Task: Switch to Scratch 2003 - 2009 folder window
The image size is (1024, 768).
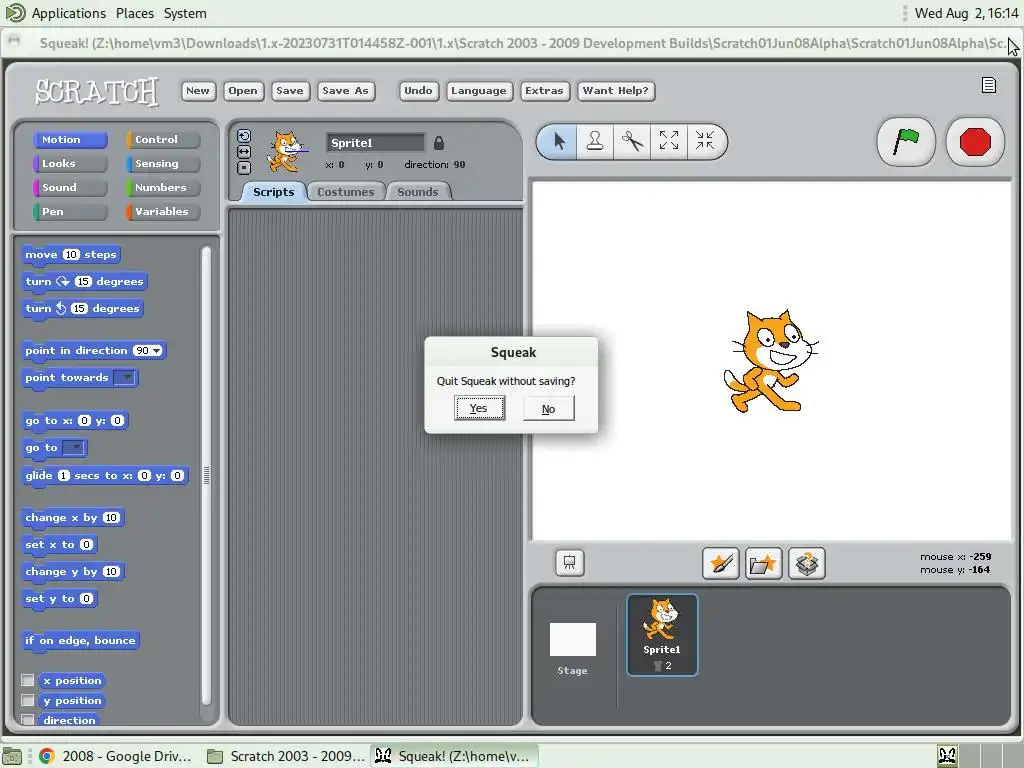Action: pos(286,756)
